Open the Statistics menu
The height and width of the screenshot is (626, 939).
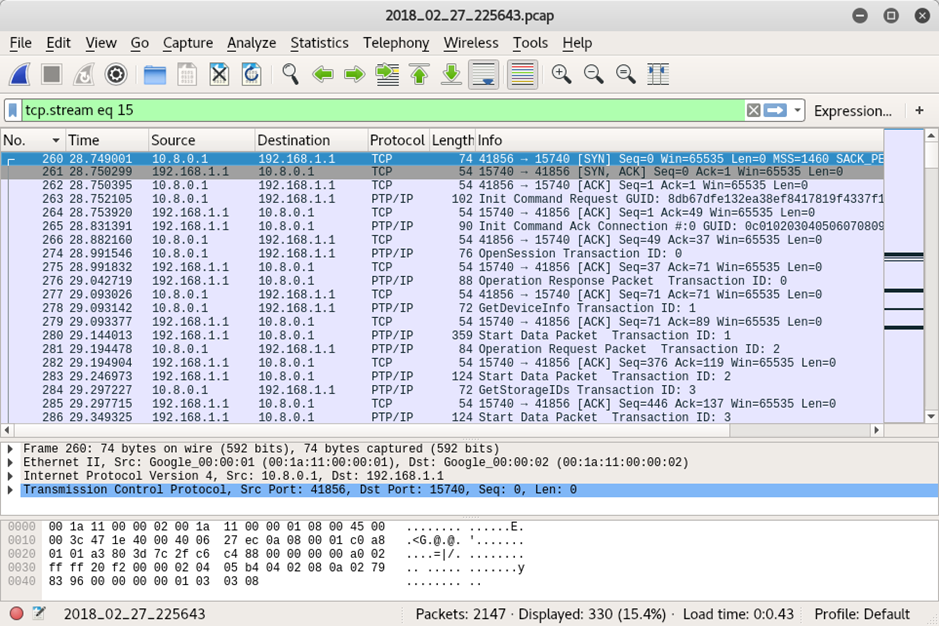319,43
